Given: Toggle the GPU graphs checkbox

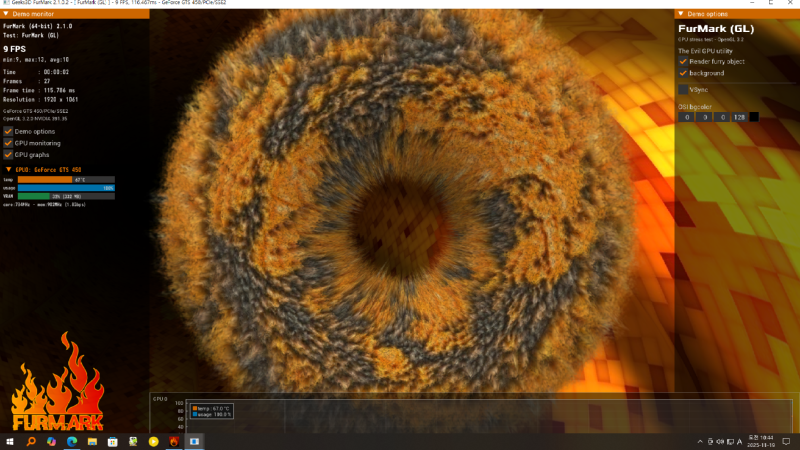Looking at the screenshot, I should tap(8, 155).
